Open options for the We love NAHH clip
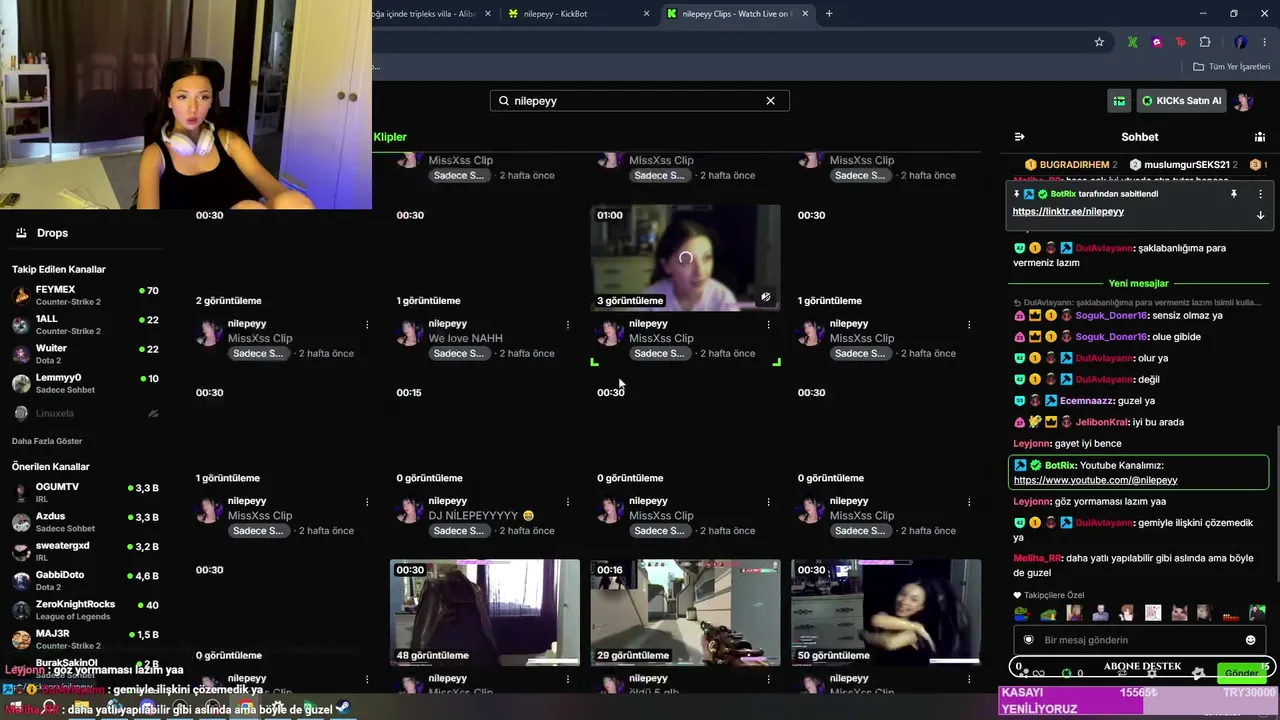The width and height of the screenshot is (1280, 720). tap(568, 324)
